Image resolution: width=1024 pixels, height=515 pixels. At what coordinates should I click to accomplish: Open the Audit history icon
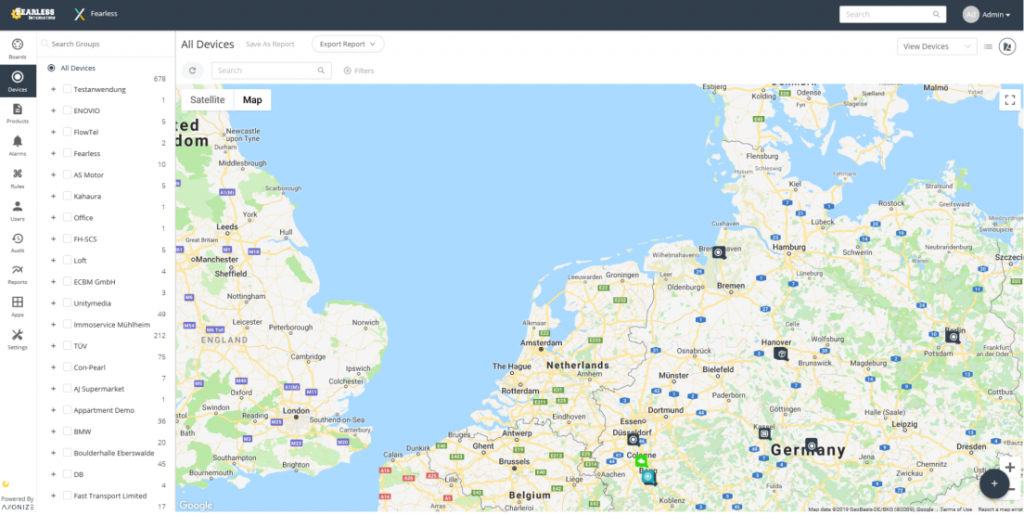coord(17,242)
